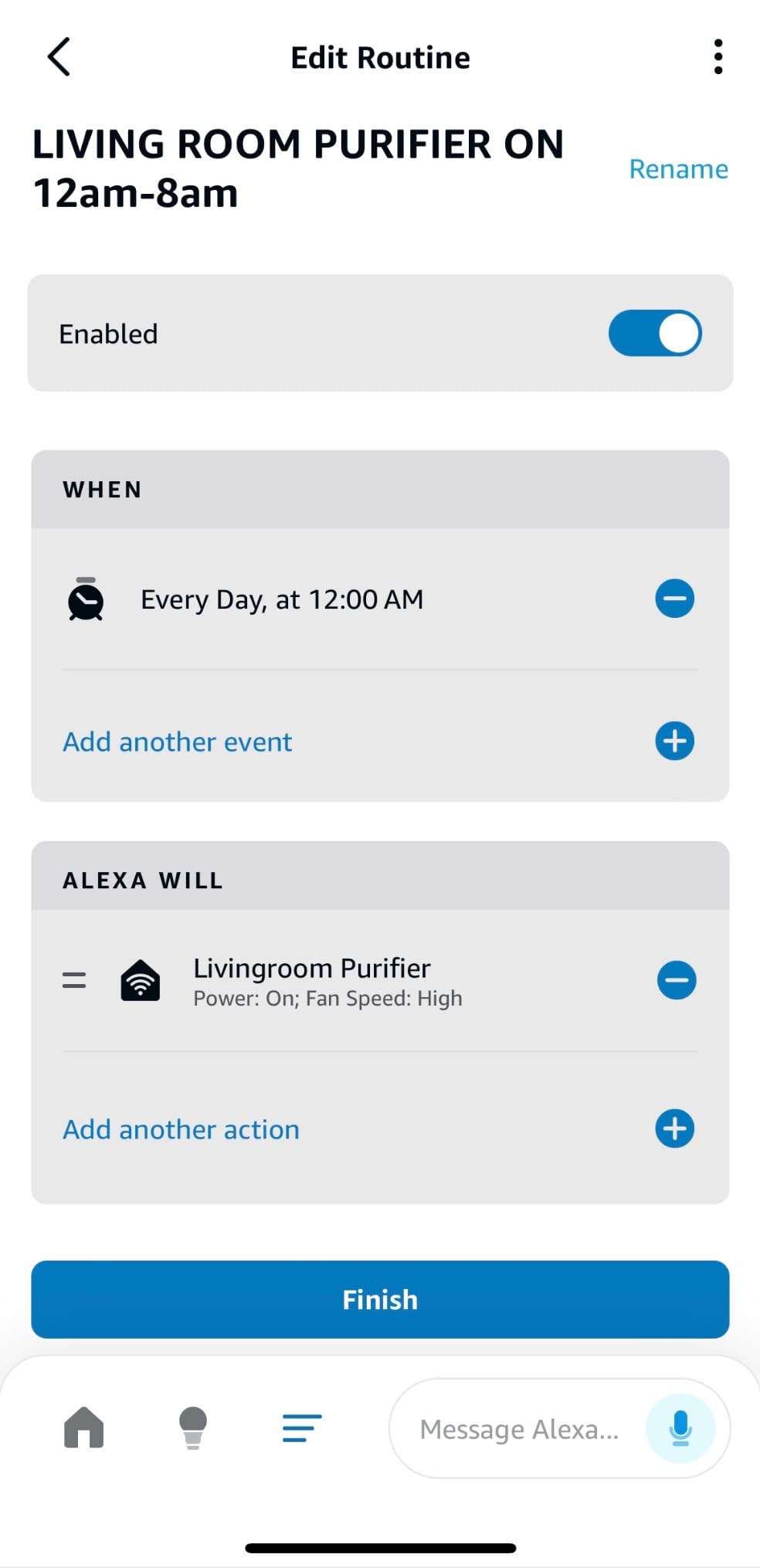The height and width of the screenshot is (1568, 760).
Task: Tap the Message Alexa input field
Action: point(519,1429)
